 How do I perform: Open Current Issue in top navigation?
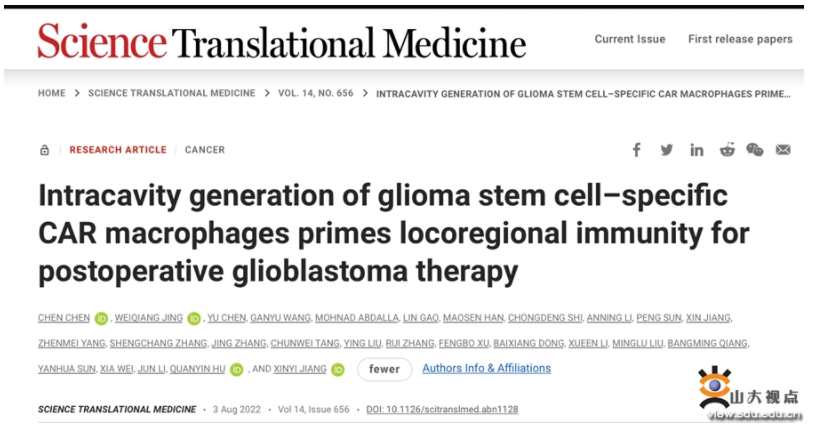pos(629,39)
